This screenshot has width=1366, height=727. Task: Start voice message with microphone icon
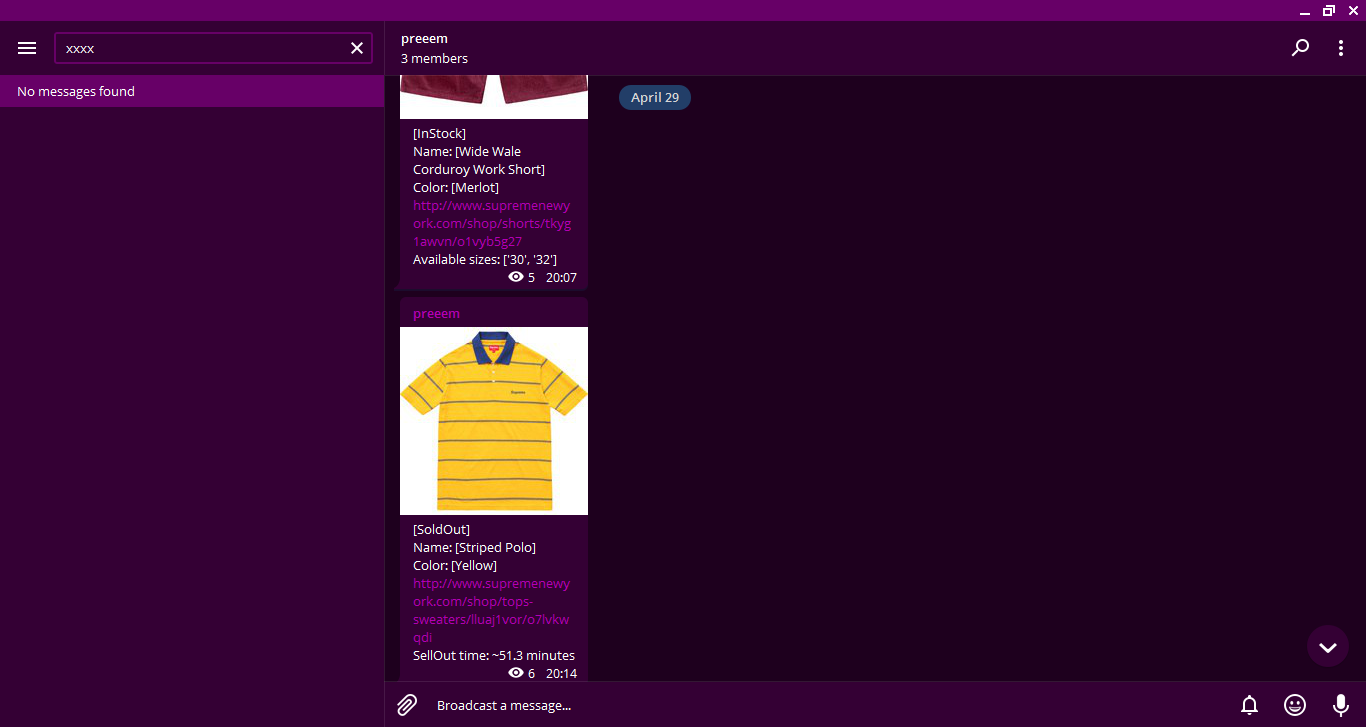coord(1341,705)
